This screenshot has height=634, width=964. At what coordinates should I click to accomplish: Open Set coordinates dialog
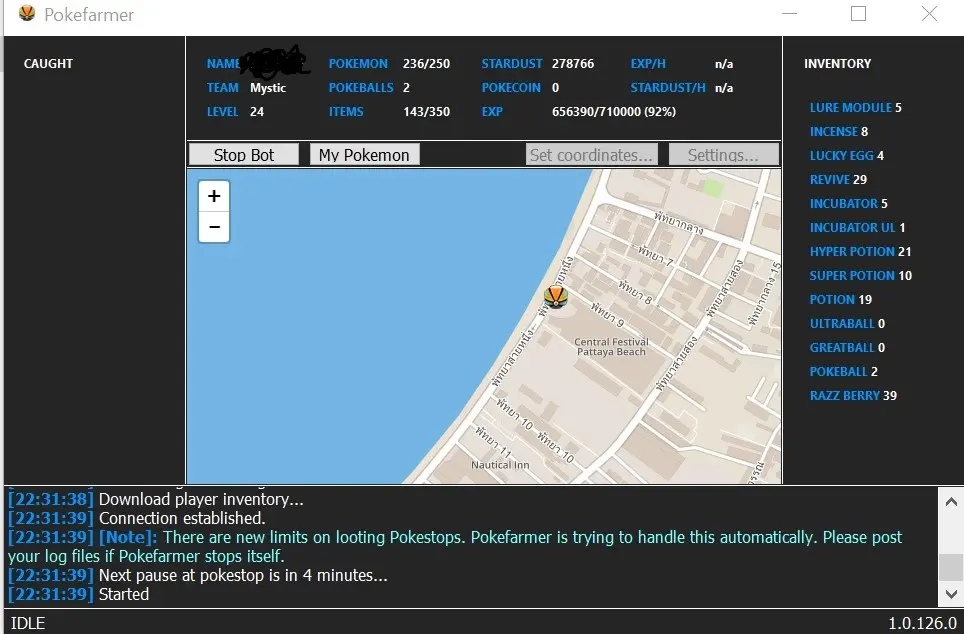tap(591, 155)
